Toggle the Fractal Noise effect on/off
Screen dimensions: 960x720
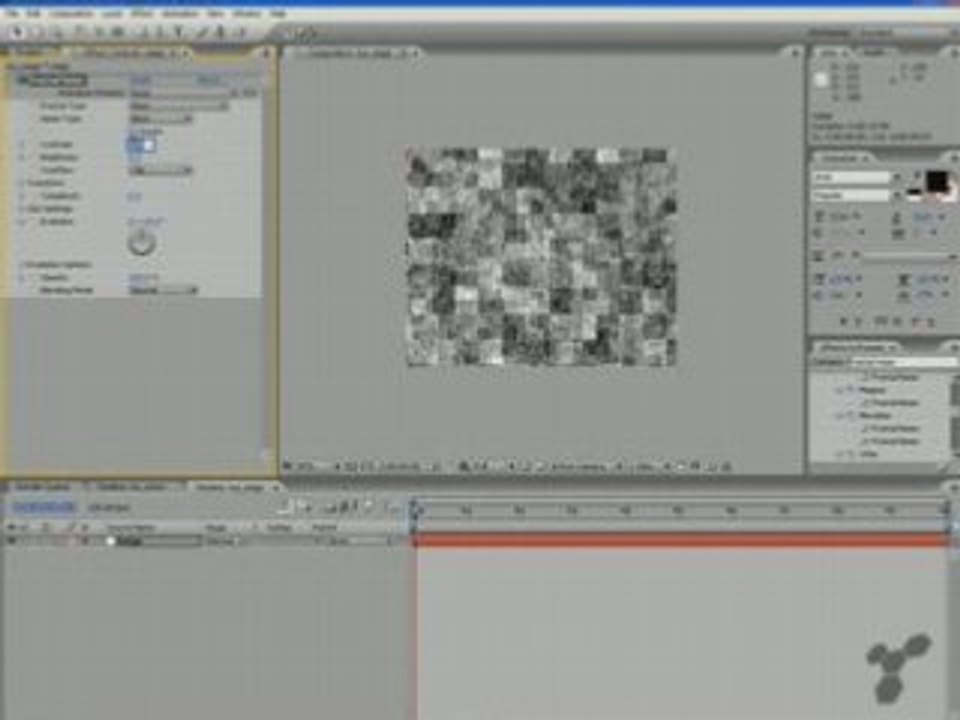click(x=23, y=80)
